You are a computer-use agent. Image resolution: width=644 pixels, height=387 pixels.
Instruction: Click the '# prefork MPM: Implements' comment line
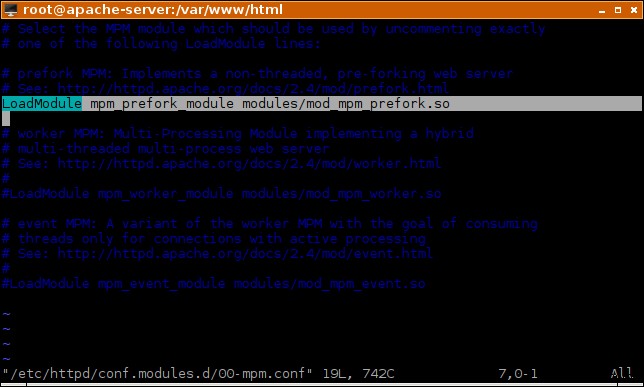258,74
